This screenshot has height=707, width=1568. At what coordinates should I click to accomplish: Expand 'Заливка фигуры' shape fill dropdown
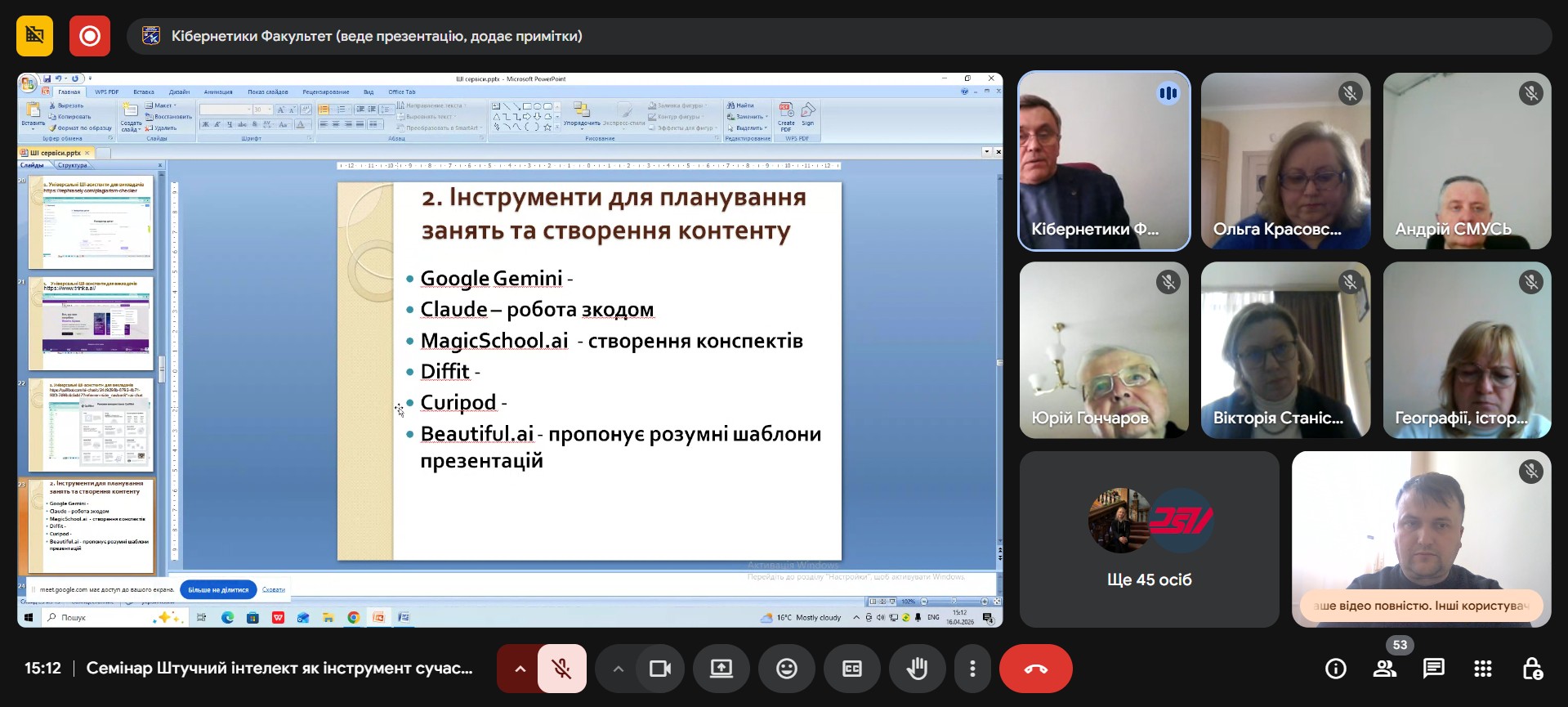click(x=678, y=105)
